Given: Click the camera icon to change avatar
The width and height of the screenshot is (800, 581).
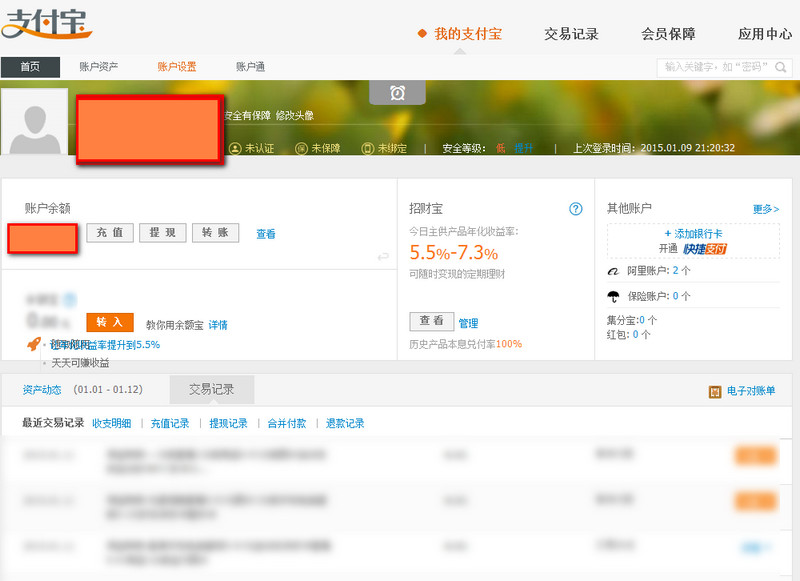Looking at the screenshot, I should click(x=398, y=90).
